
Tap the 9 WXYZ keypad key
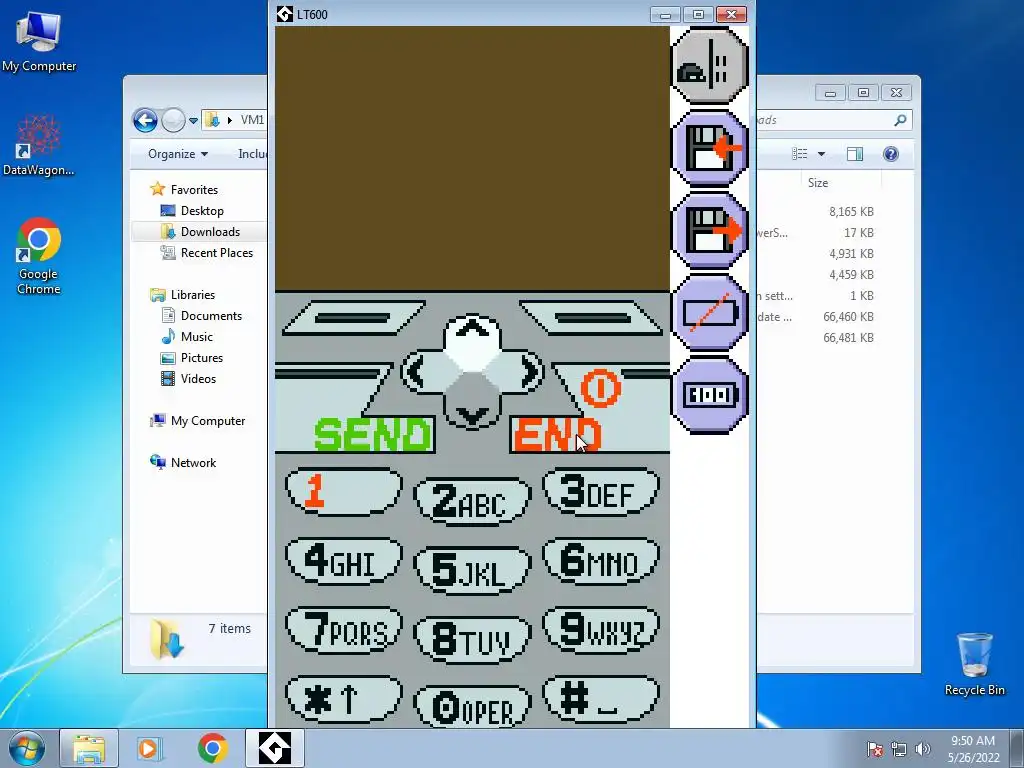[x=601, y=630]
